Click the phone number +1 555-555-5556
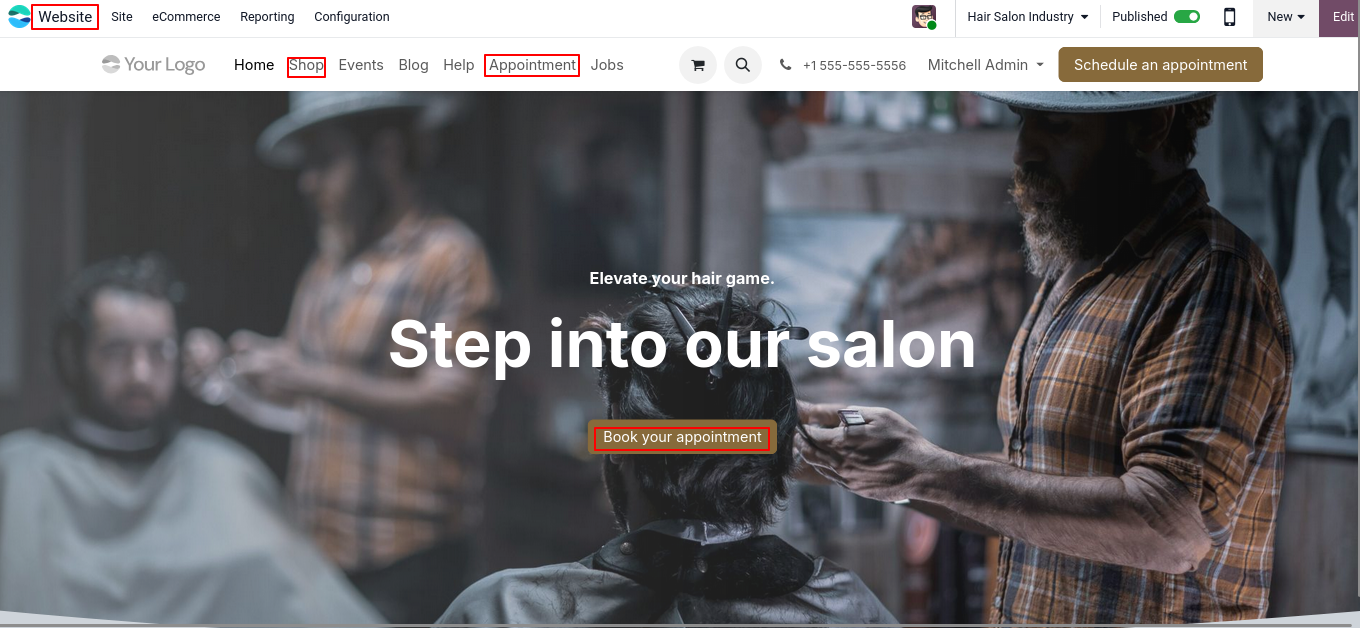Screen dimensions: 1360x628 tap(854, 66)
